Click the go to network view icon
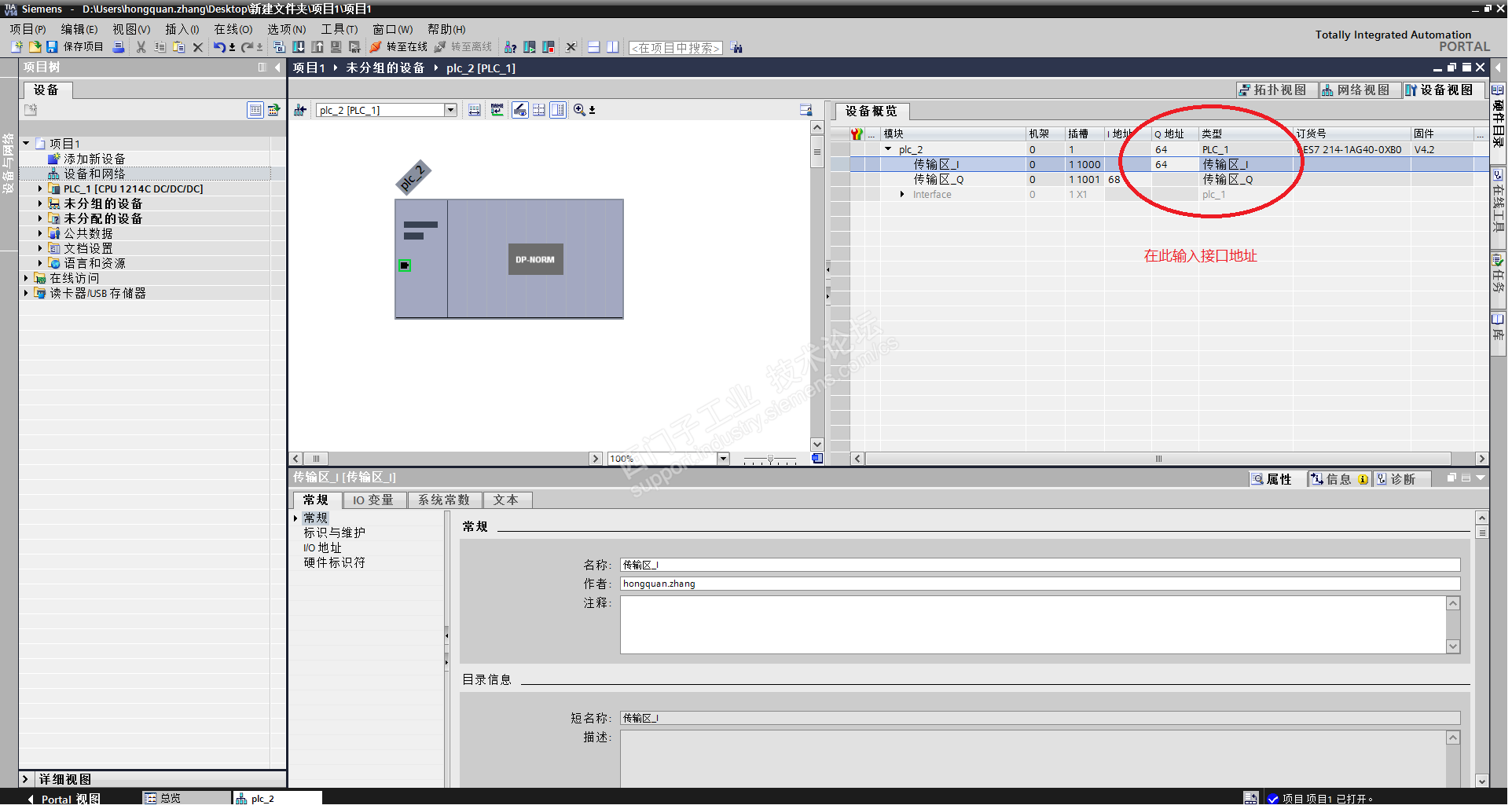 [300, 110]
